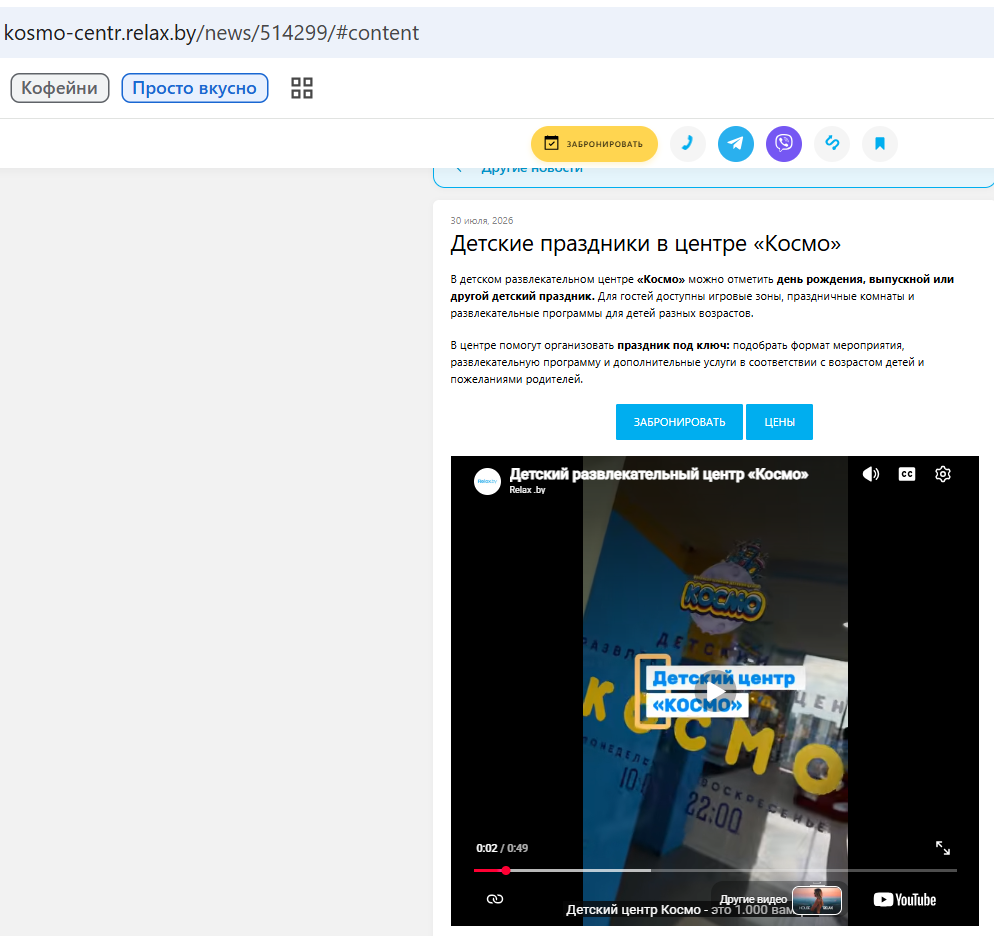This screenshot has width=994, height=936.
Task: Open the Viber contact icon
Action: pos(784,144)
